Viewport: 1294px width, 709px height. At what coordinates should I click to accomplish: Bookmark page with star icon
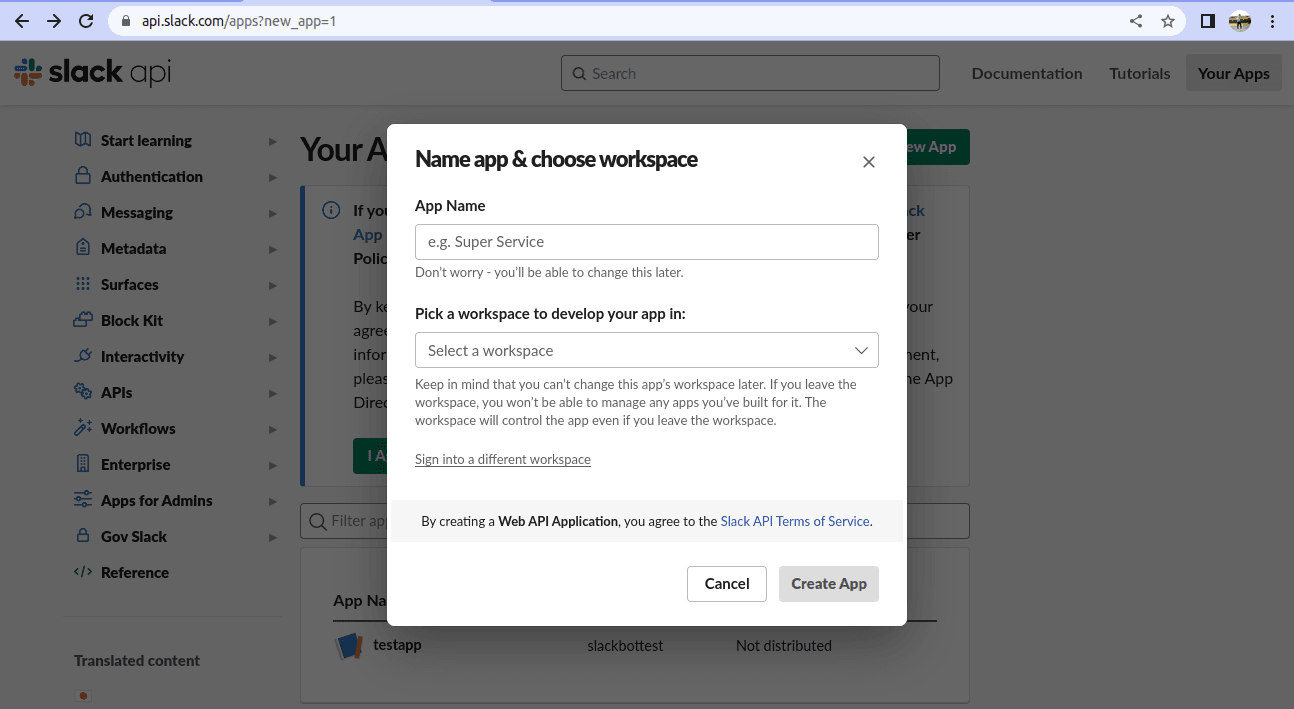(x=1167, y=21)
